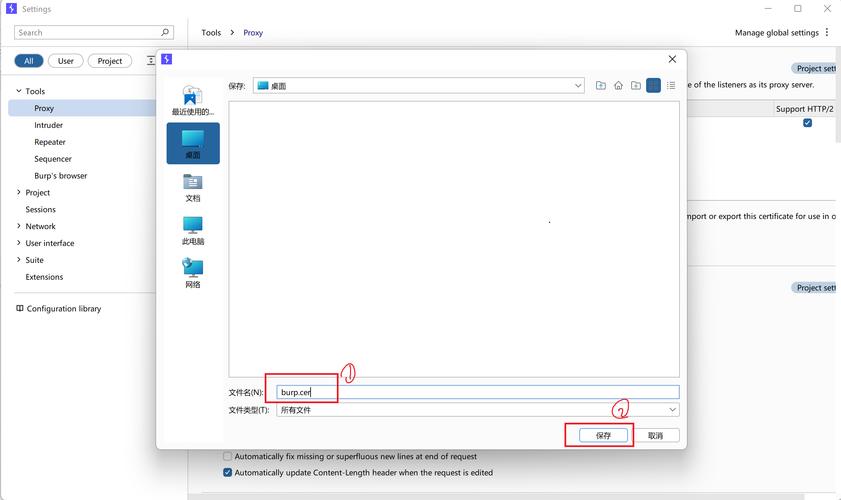
Task: Go to the home folder icon
Action: coord(618,85)
